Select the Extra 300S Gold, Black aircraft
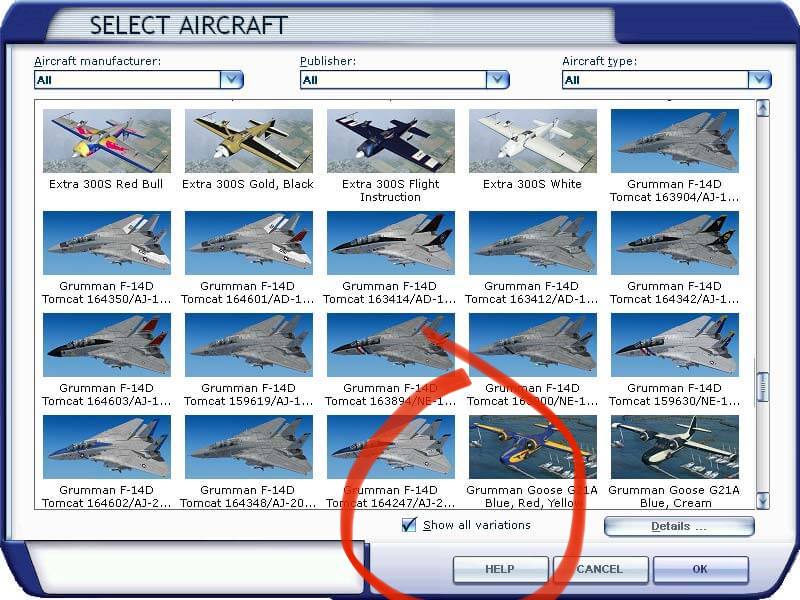 [x=248, y=141]
